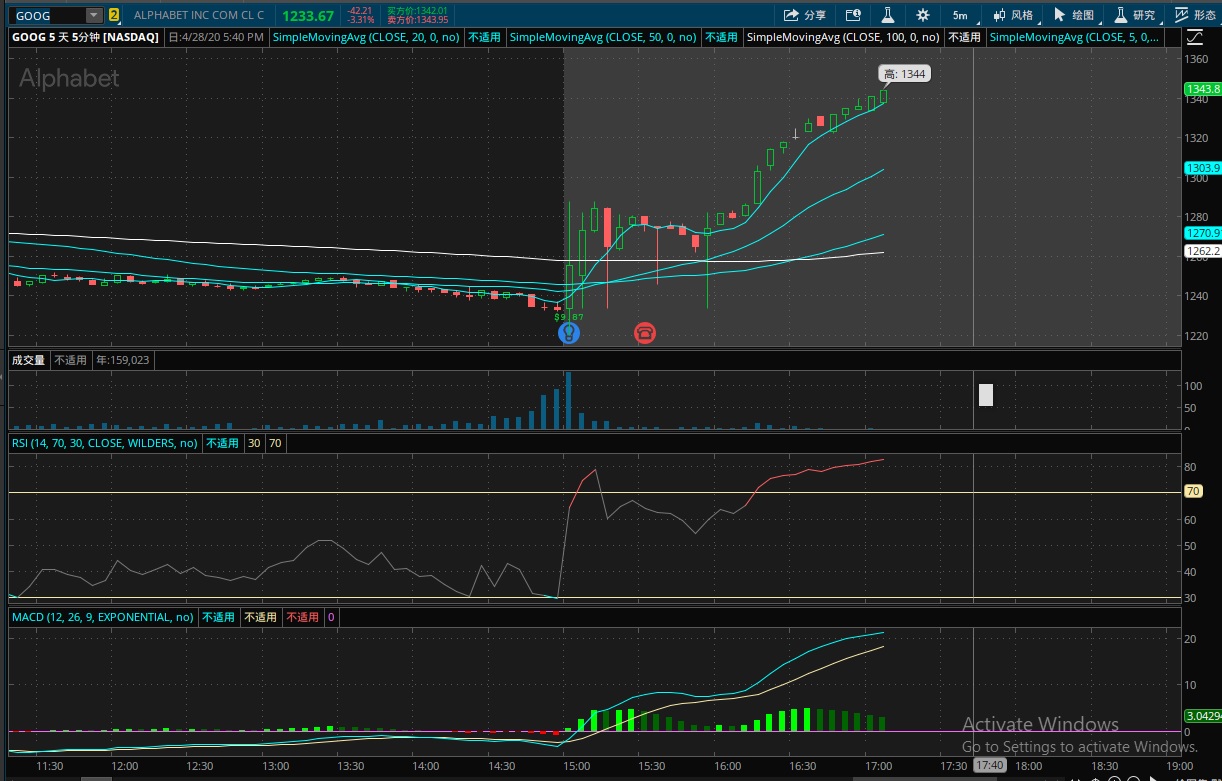Viewport: 1222px width, 781px height.
Task: Click the yellow link badge numbered 2
Action: pos(114,15)
